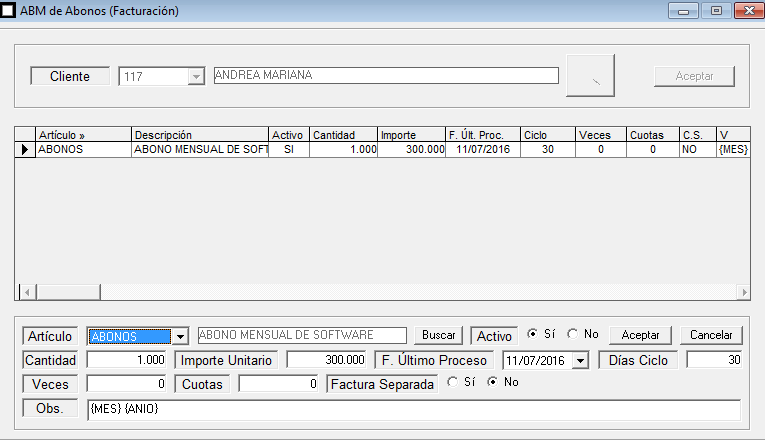Click the left arrow of the horizontal scrollbar

(27, 292)
